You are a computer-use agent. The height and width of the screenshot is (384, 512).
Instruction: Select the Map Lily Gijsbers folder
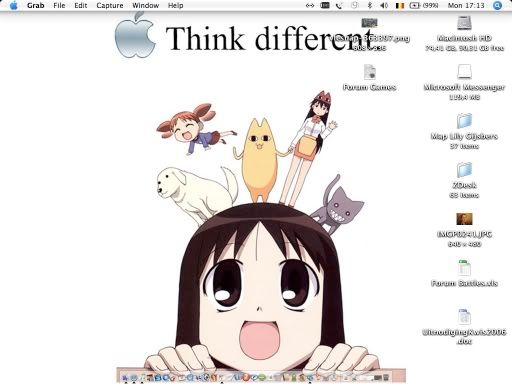point(464,121)
